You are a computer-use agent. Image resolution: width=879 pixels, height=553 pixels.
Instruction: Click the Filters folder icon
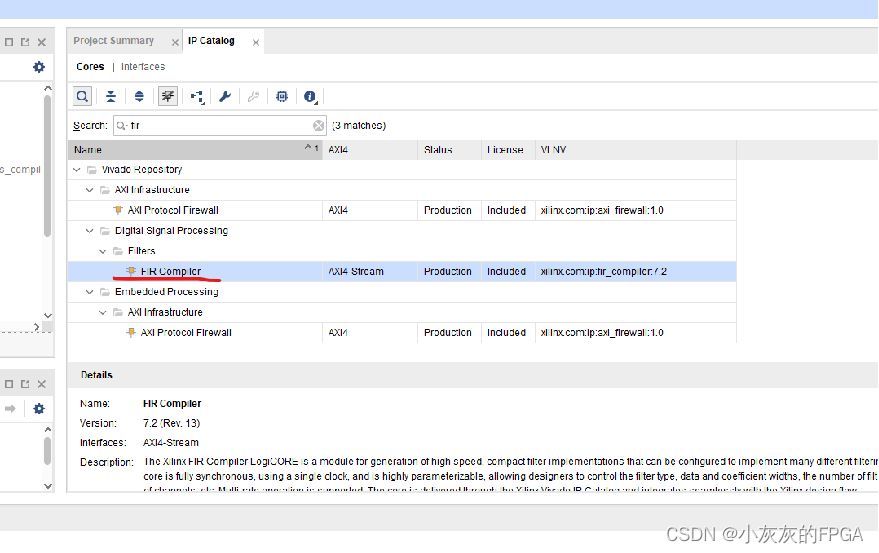coord(118,251)
